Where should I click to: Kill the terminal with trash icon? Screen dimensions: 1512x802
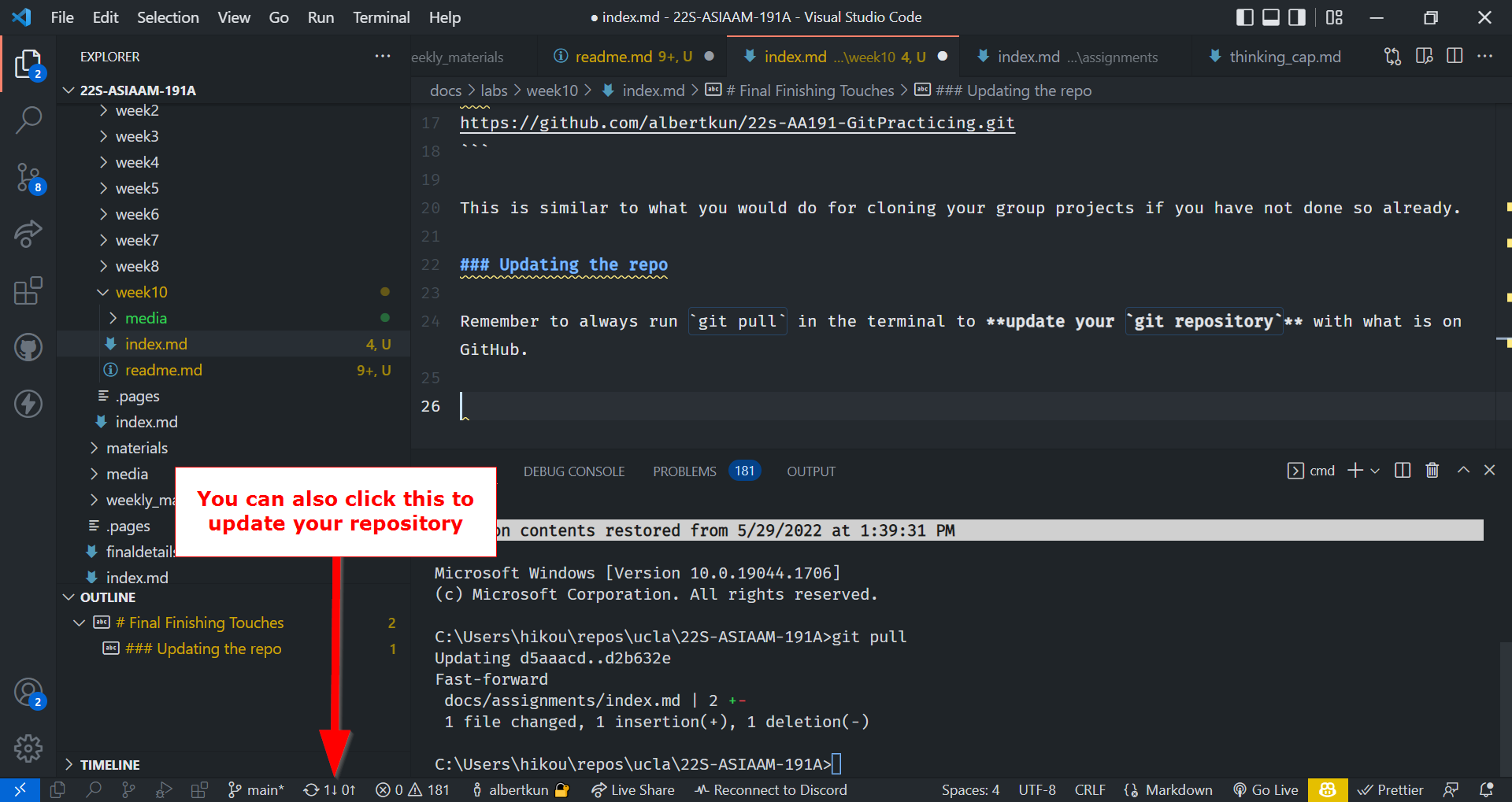pyautogui.click(x=1432, y=471)
